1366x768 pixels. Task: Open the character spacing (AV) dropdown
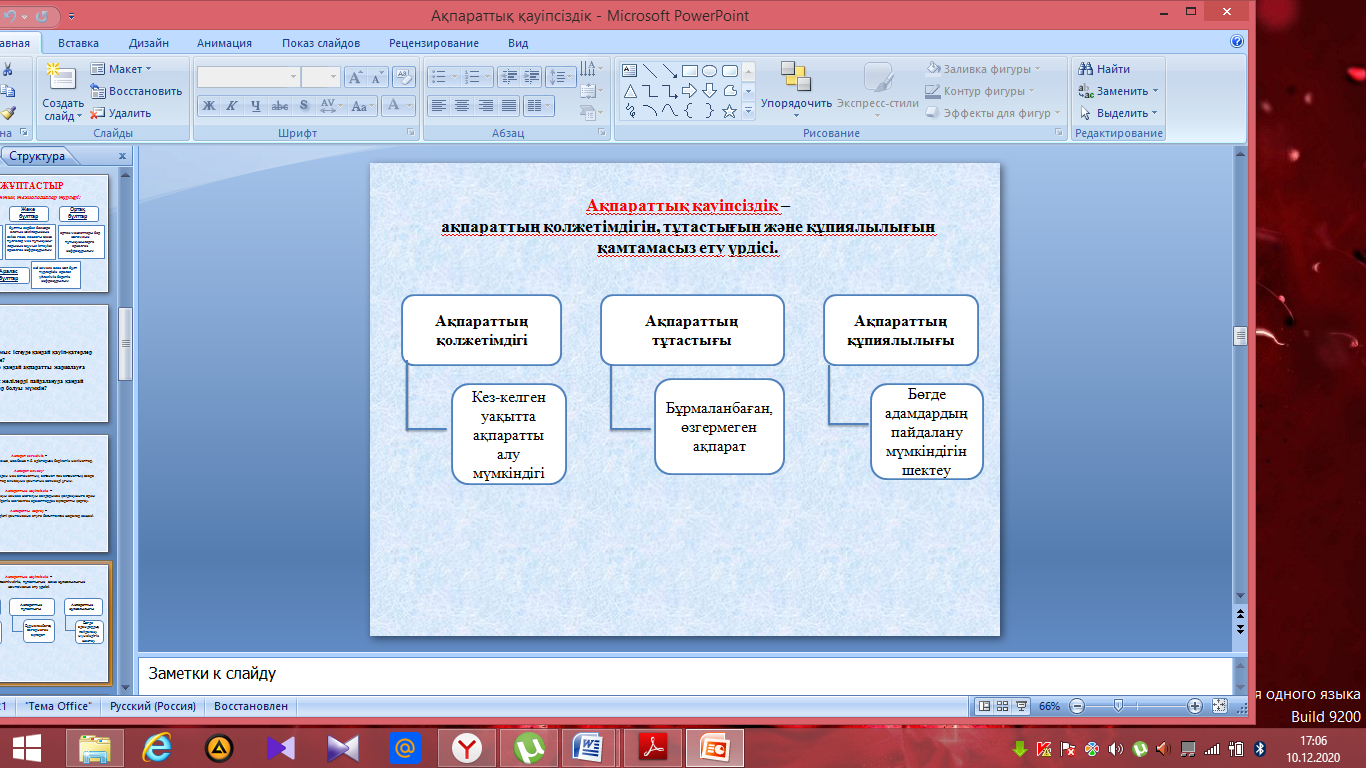[330, 105]
